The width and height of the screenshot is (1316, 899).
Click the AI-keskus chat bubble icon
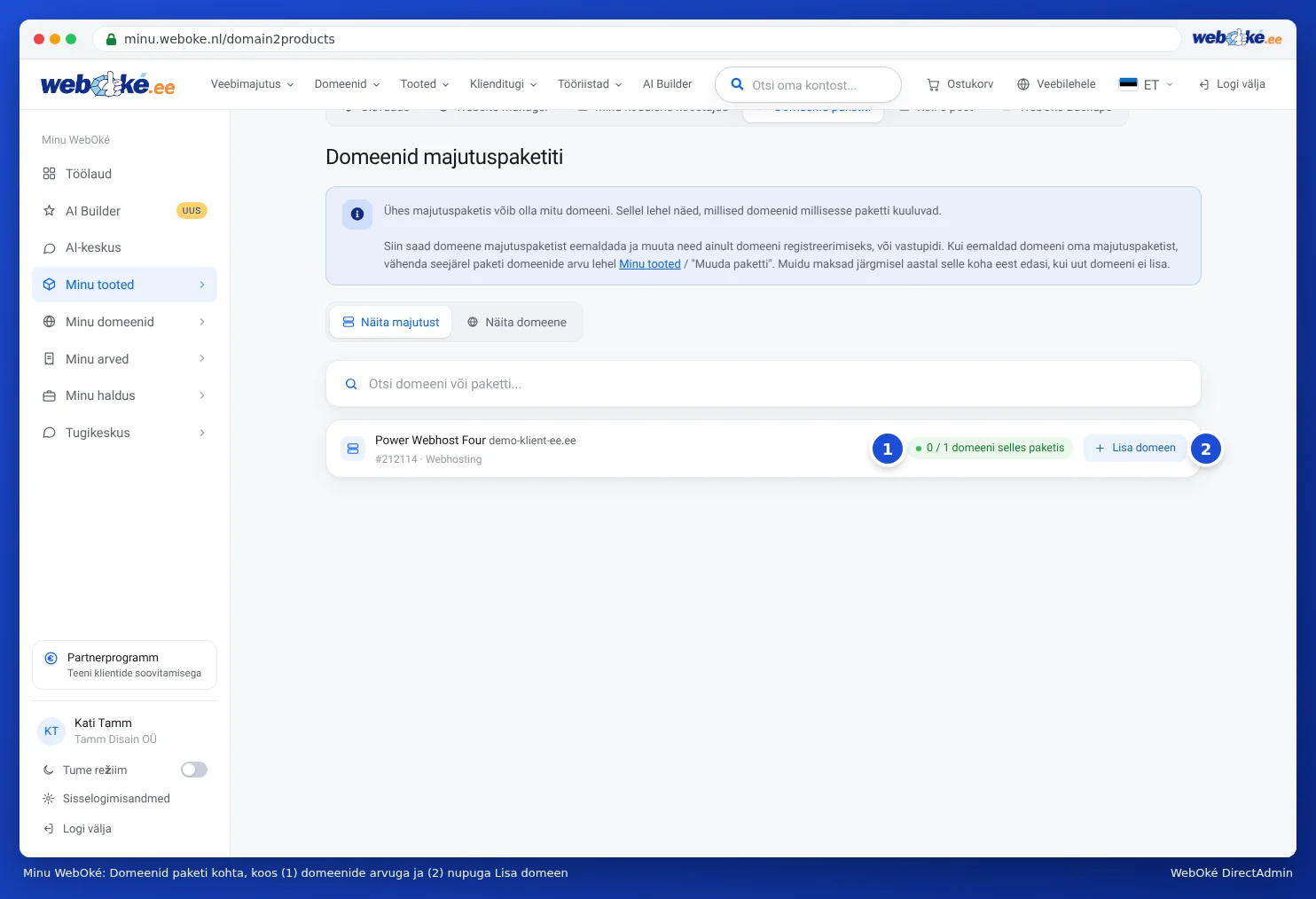point(50,248)
